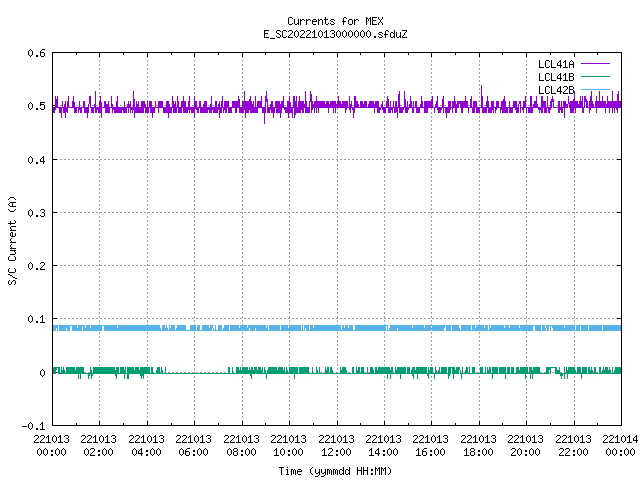This screenshot has width=640, height=480.
Task: Click the 0.3 y-axis tick value
Action: (36, 213)
